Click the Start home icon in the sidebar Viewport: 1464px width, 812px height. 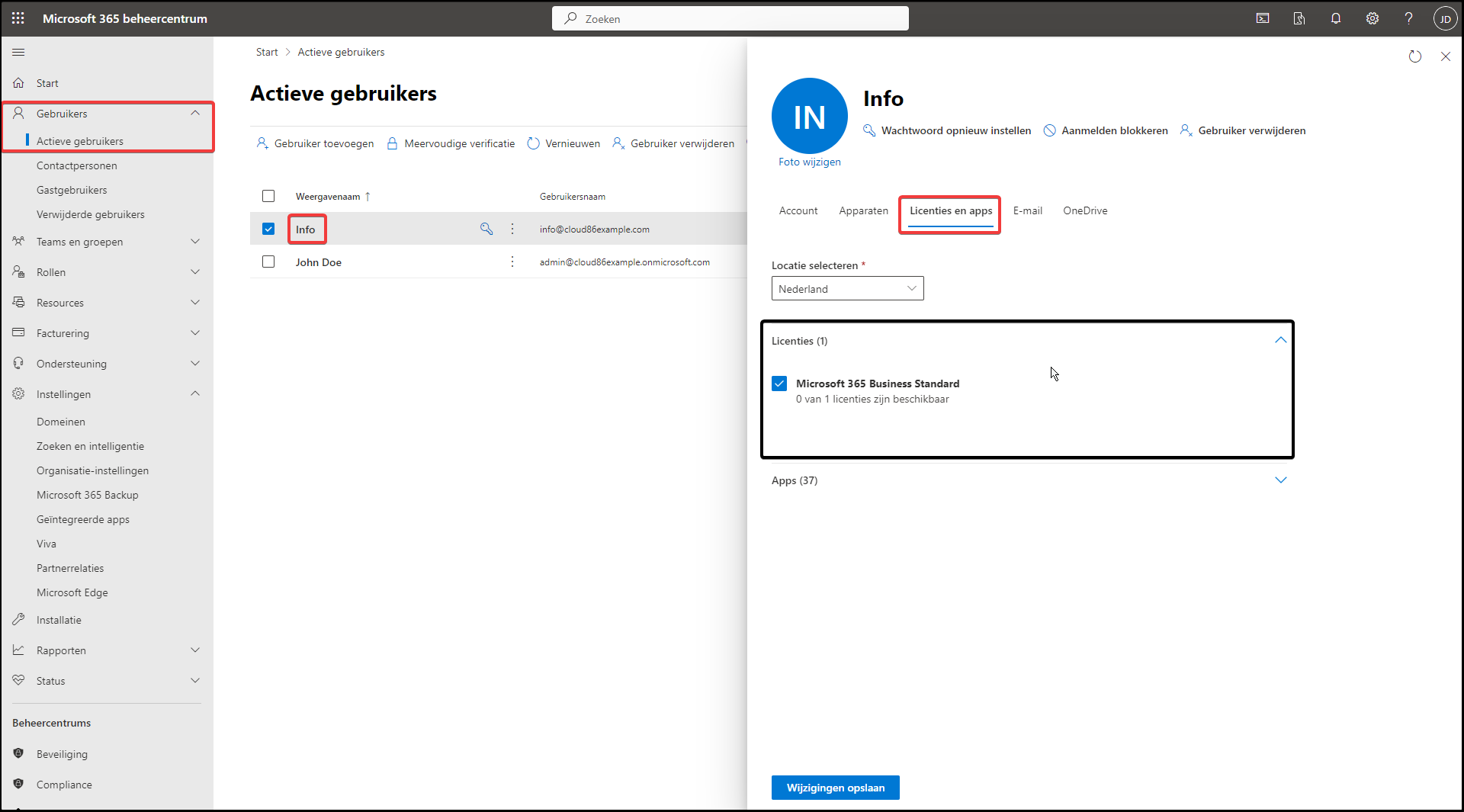(x=18, y=83)
